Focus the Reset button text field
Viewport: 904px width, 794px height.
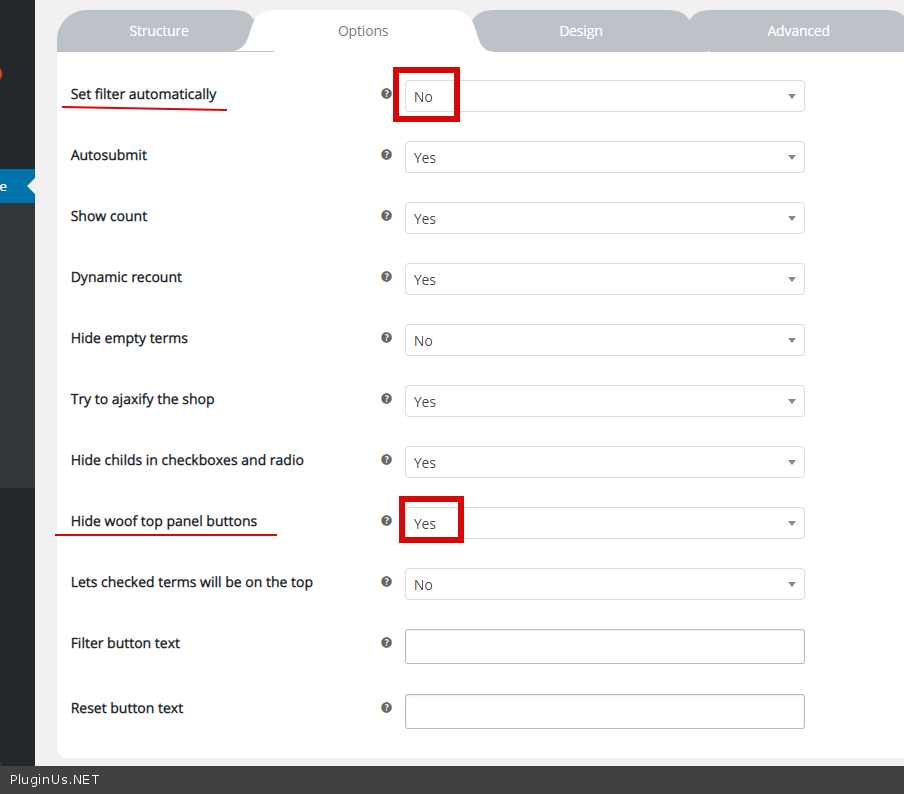coord(604,711)
